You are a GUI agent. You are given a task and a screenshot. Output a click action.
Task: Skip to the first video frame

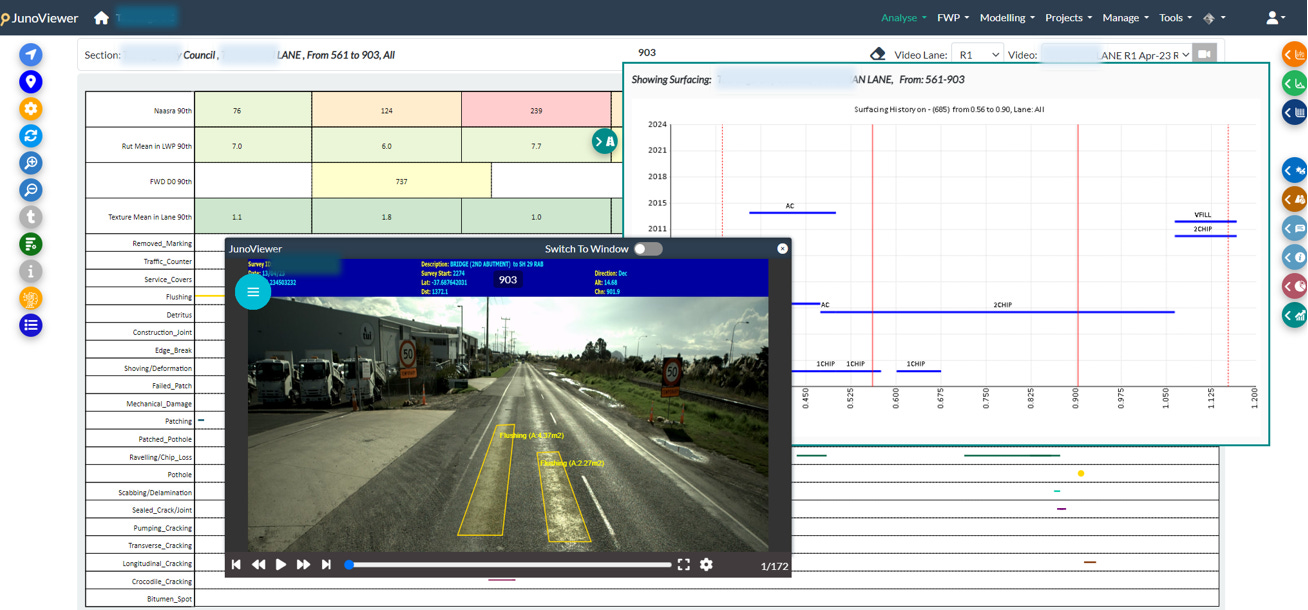(236, 565)
